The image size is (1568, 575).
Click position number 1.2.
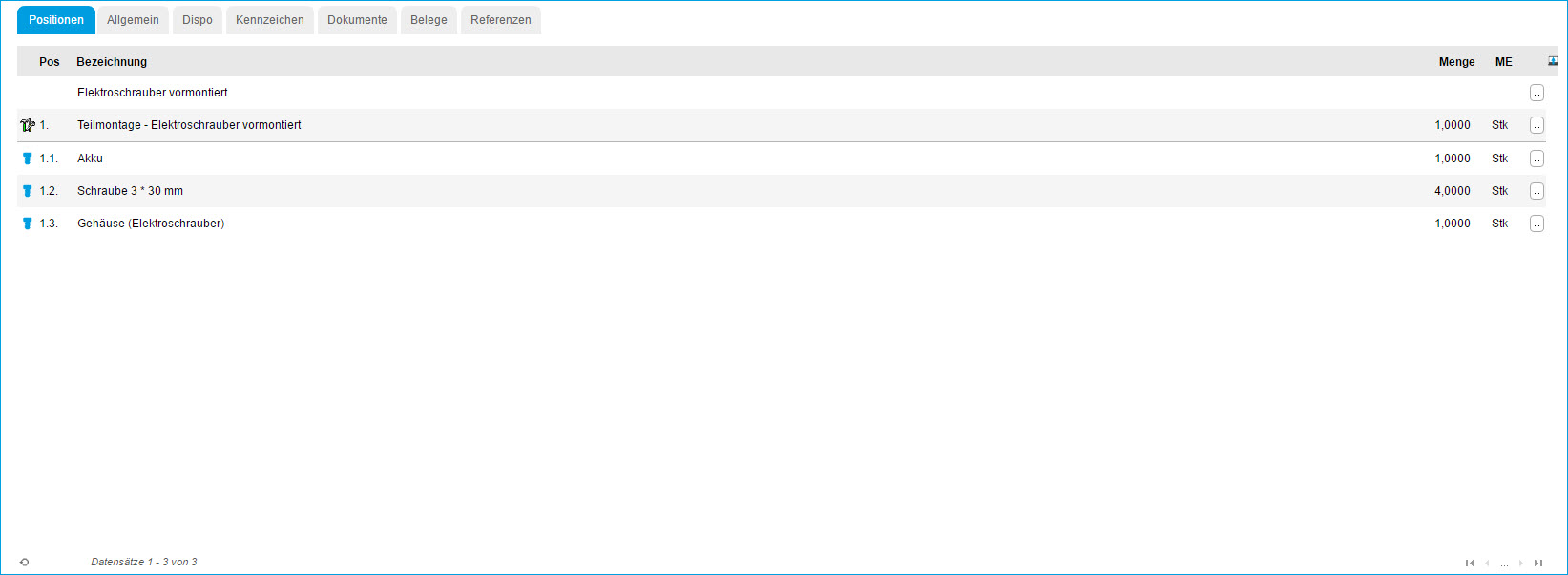(x=49, y=191)
